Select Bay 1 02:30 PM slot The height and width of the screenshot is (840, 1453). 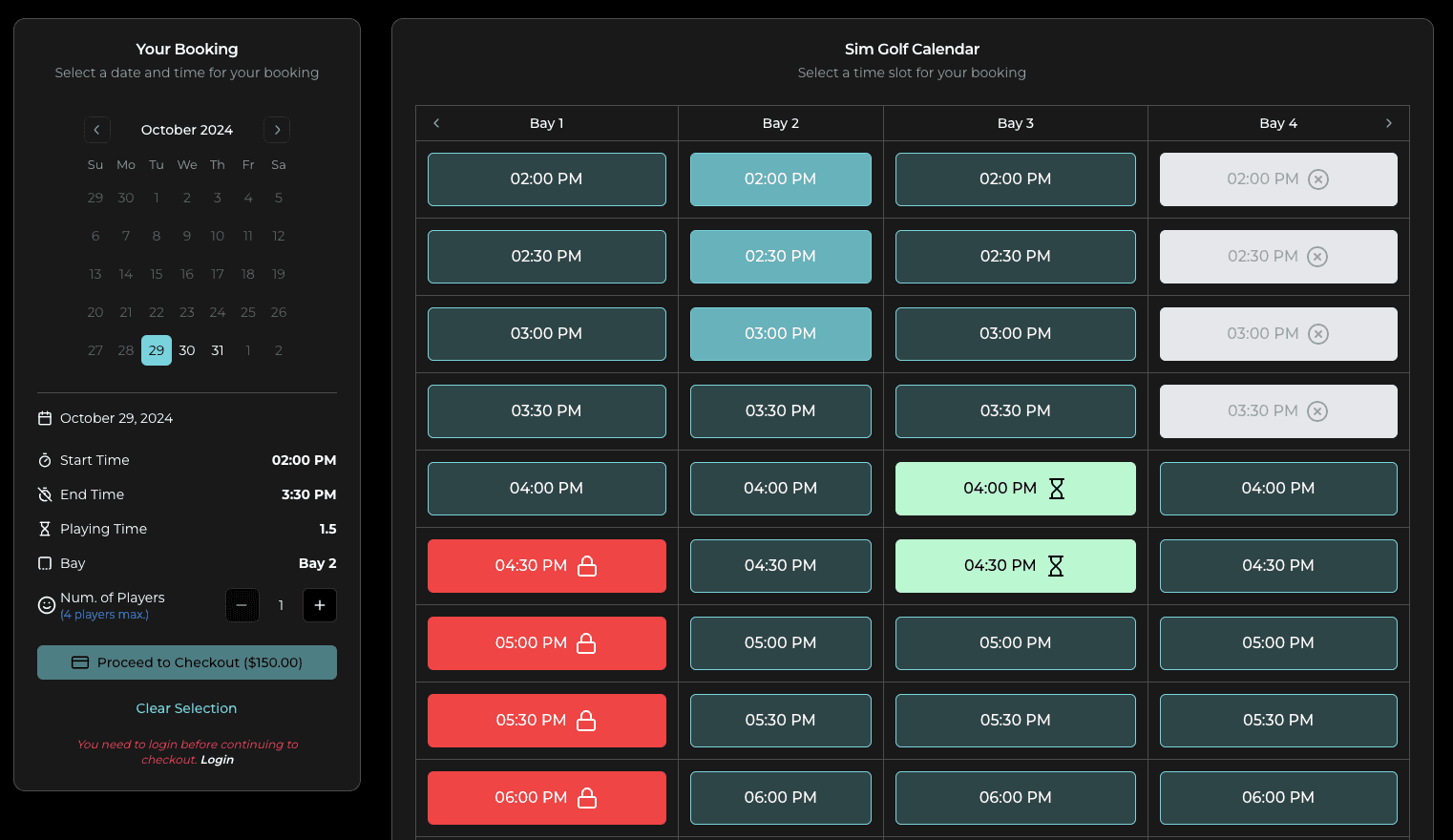click(547, 257)
